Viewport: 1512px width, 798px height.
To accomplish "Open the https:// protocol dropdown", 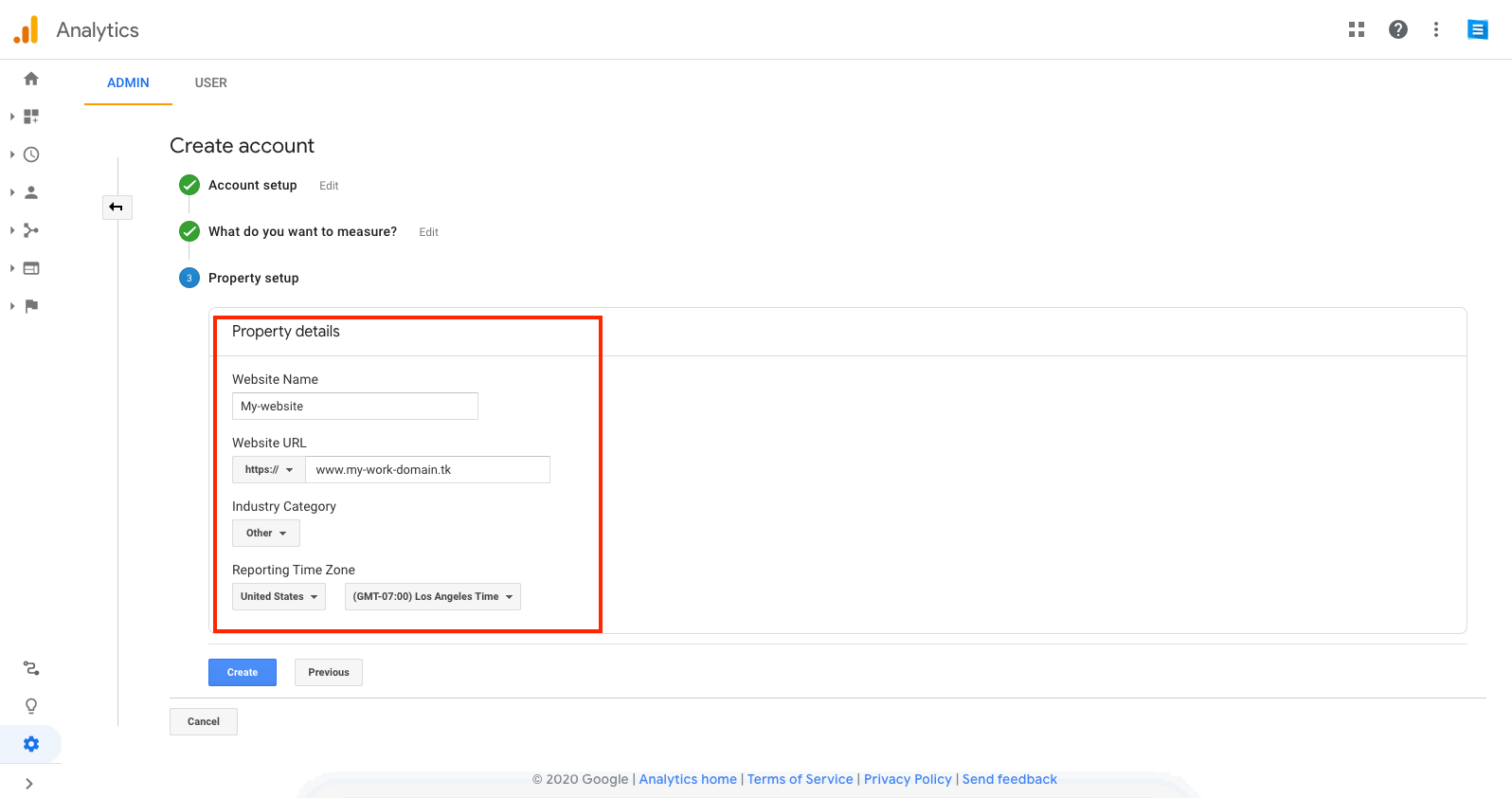I will click(269, 470).
